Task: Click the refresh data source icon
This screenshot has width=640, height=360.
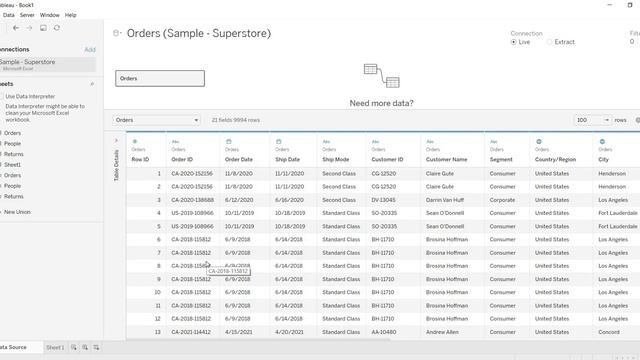Action: tap(57, 28)
